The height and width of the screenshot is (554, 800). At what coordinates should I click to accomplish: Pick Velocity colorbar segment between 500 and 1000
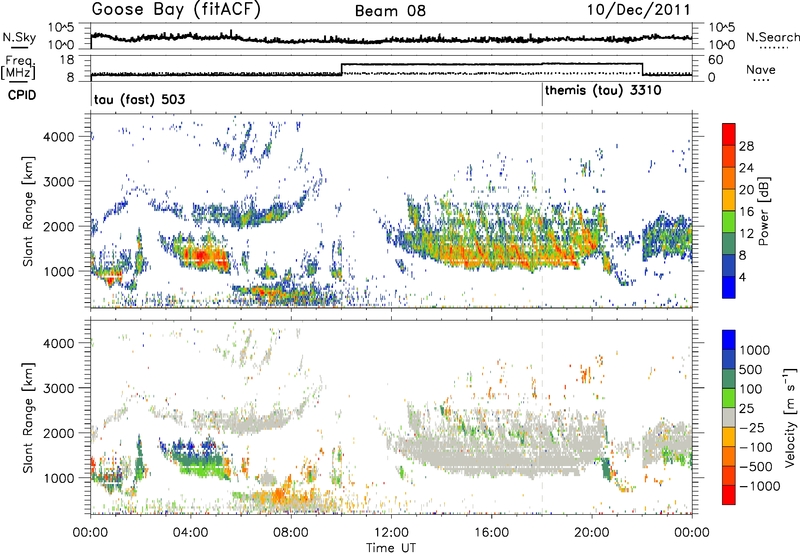[729, 359]
